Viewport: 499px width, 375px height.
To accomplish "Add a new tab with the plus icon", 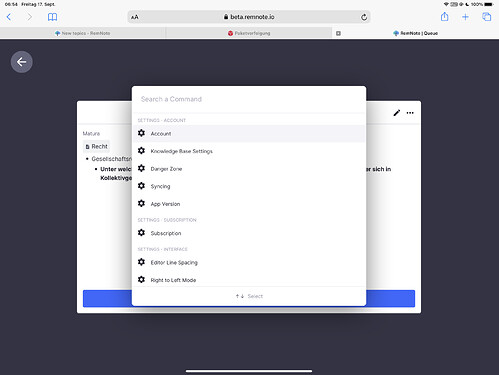I will tap(465, 17).
